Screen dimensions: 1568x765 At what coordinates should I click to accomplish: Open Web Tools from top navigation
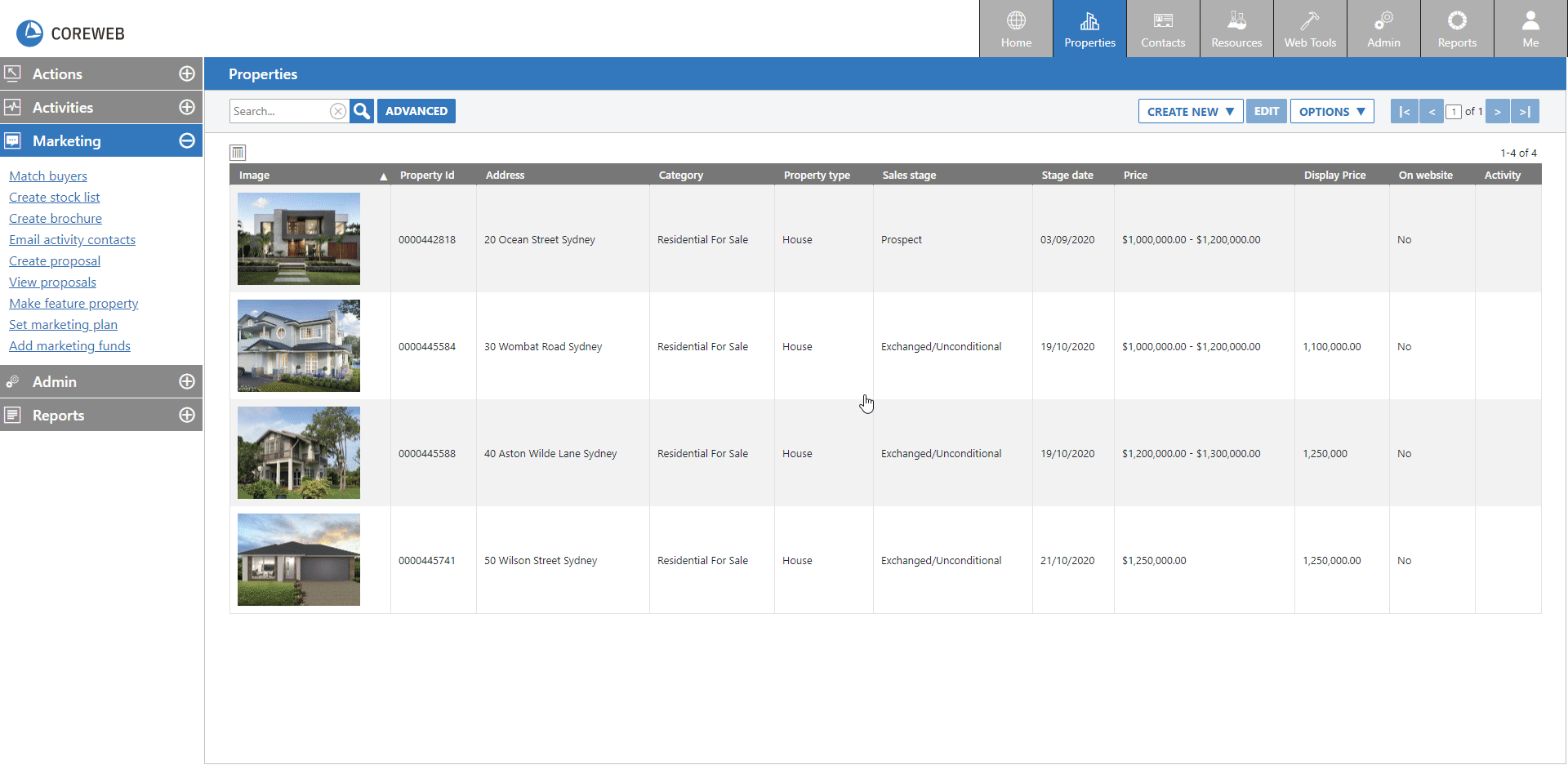click(x=1310, y=29)
